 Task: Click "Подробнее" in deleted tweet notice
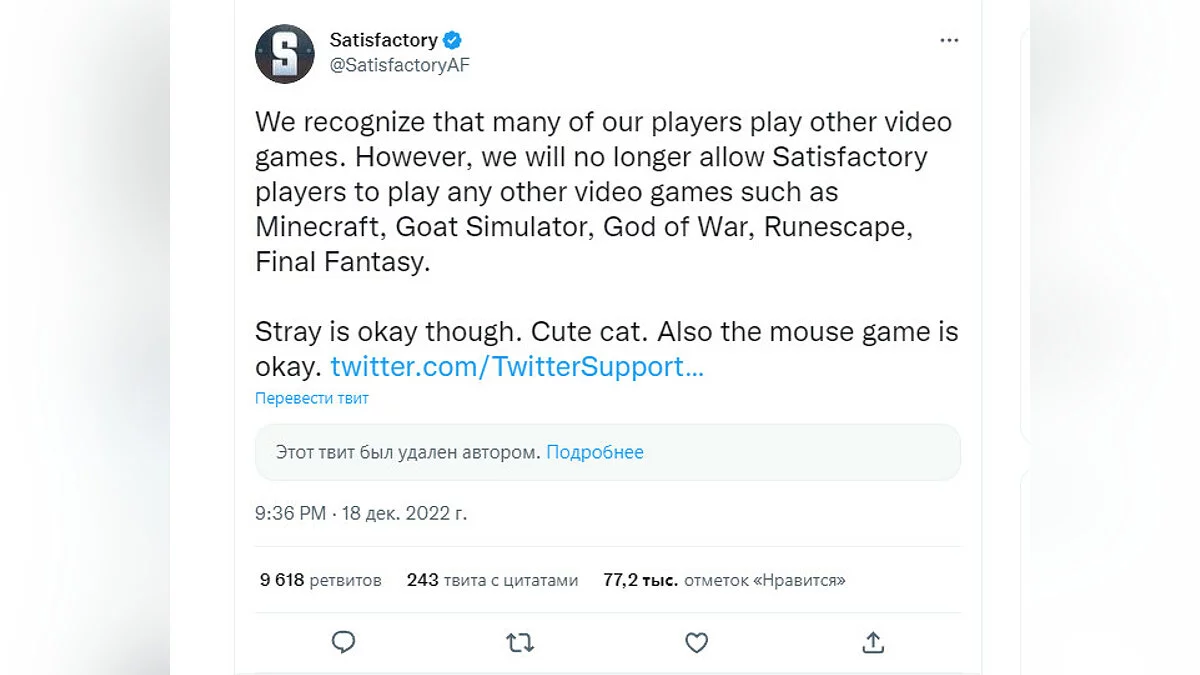pos(595,452)
